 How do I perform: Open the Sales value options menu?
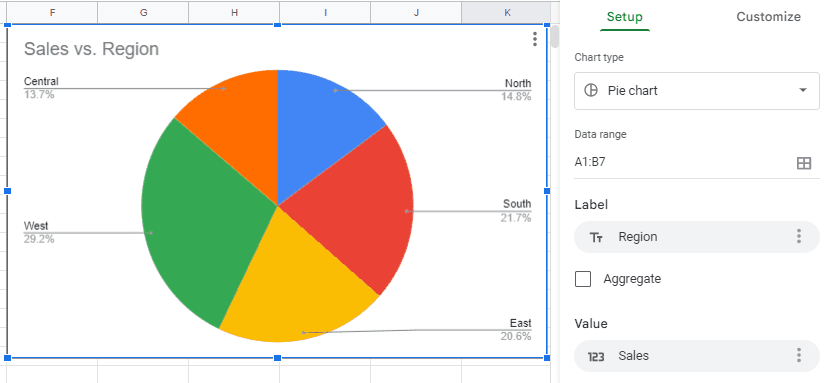click(798, 356)
